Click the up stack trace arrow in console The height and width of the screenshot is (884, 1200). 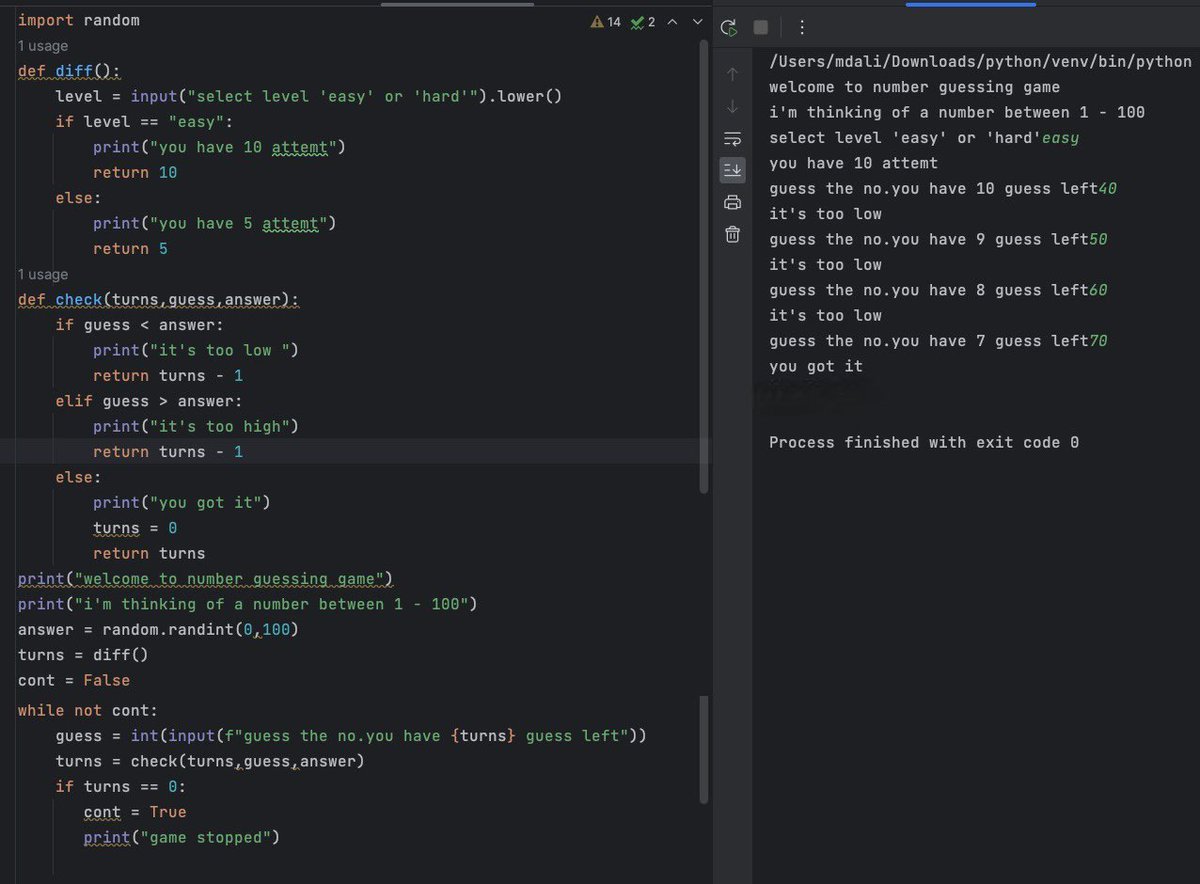click(733, 73)
